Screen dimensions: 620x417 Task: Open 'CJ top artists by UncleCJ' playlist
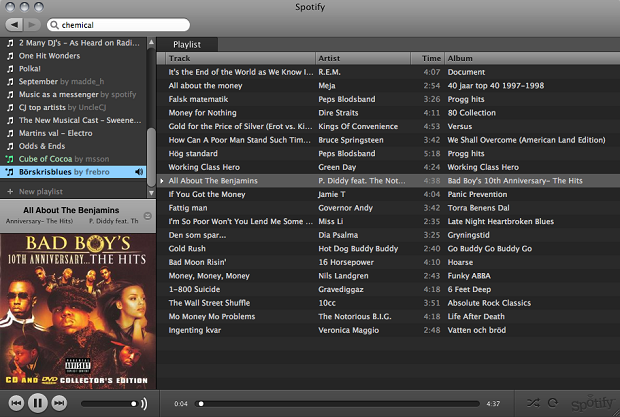point(73,108)
